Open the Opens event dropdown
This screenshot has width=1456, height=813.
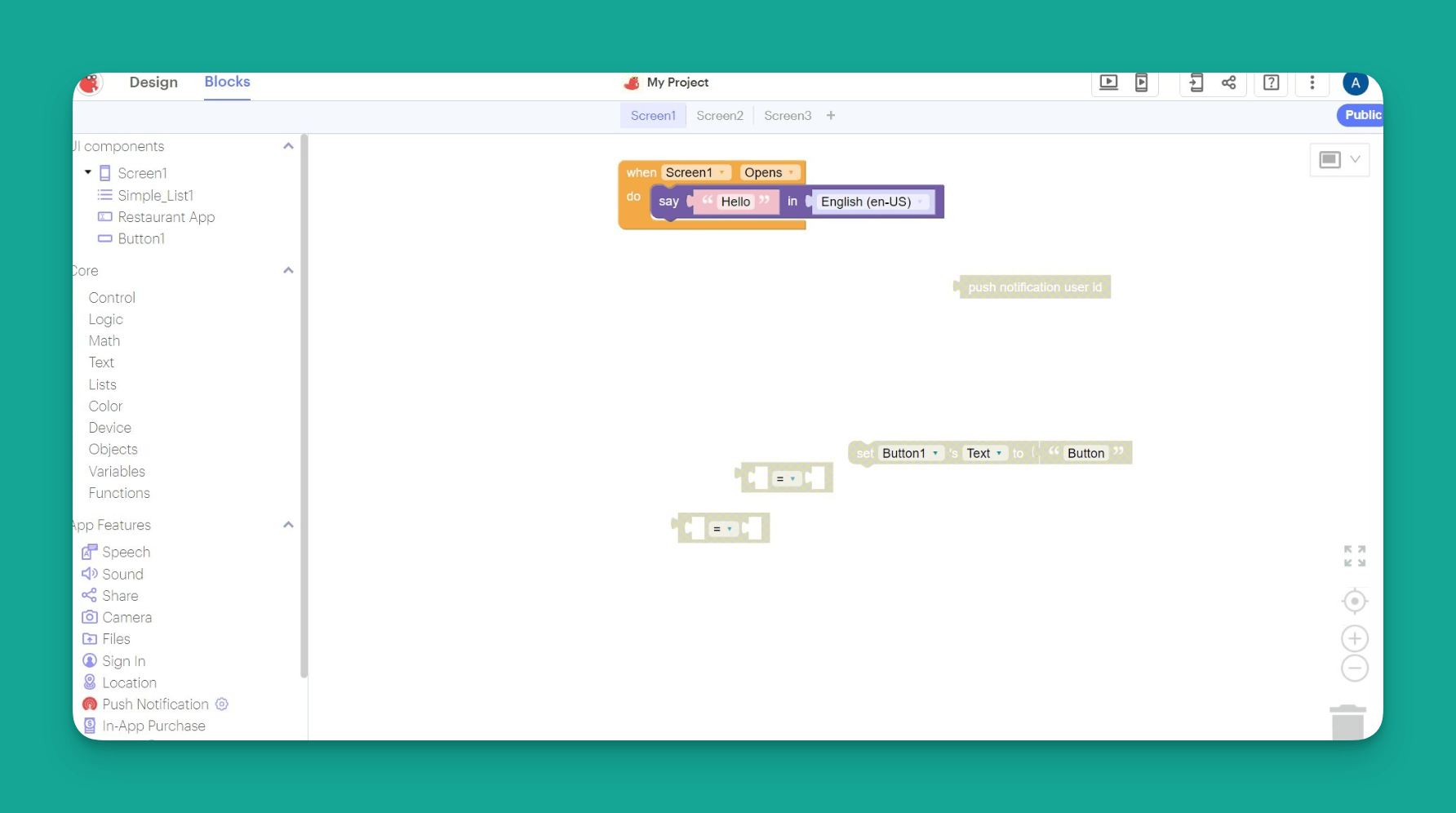769,172
